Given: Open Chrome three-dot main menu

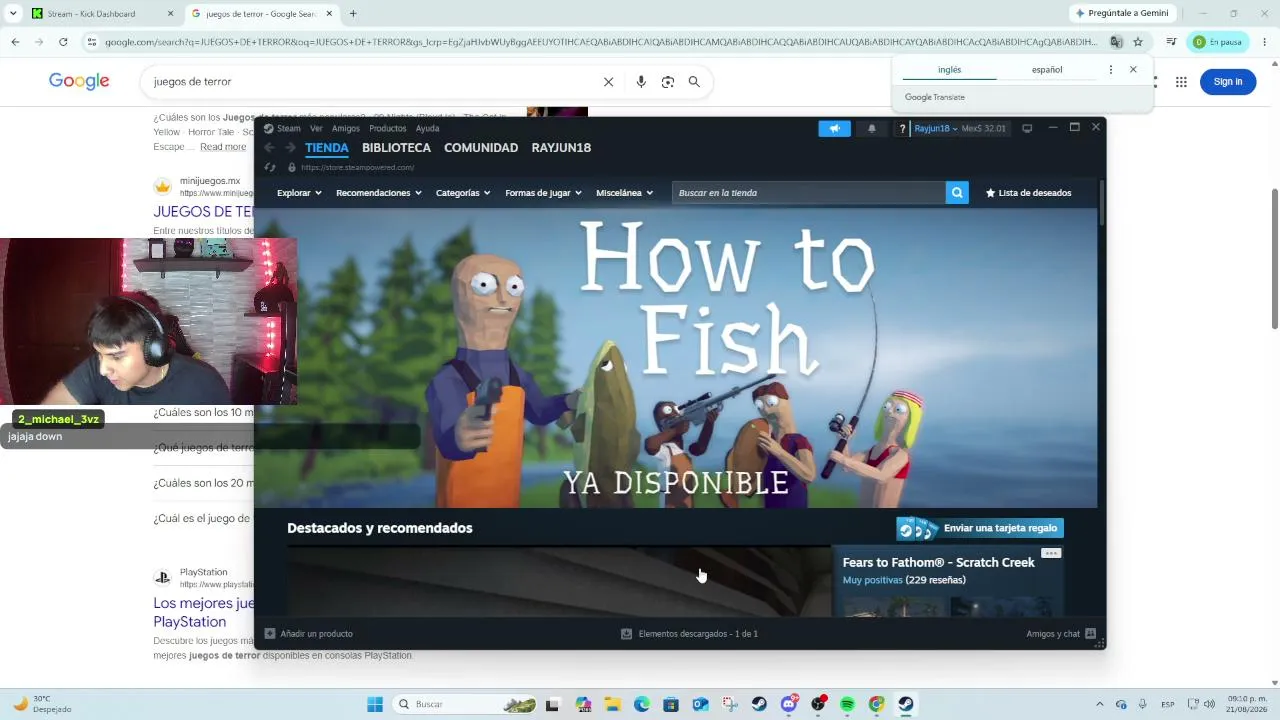Looking at the screenshot, I should click(x=1265, y=42).
